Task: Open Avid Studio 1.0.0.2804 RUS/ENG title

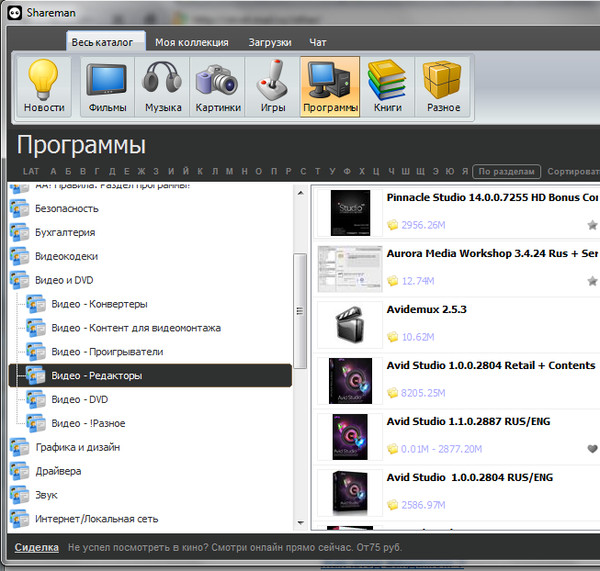Action: [470, 478]
